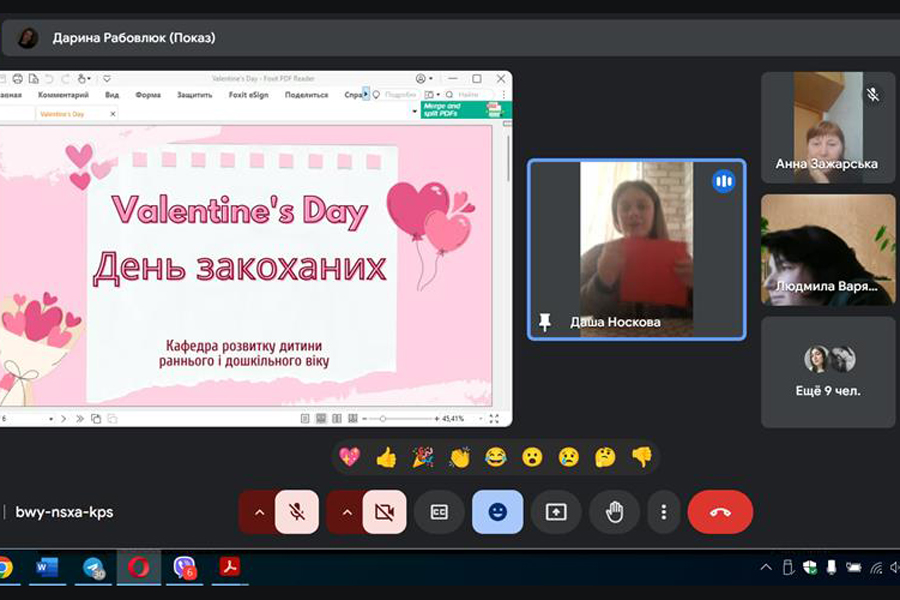Screen dimensions: 900x600
Task: Click the thumbs up reaction emoji
Action: 386,457
